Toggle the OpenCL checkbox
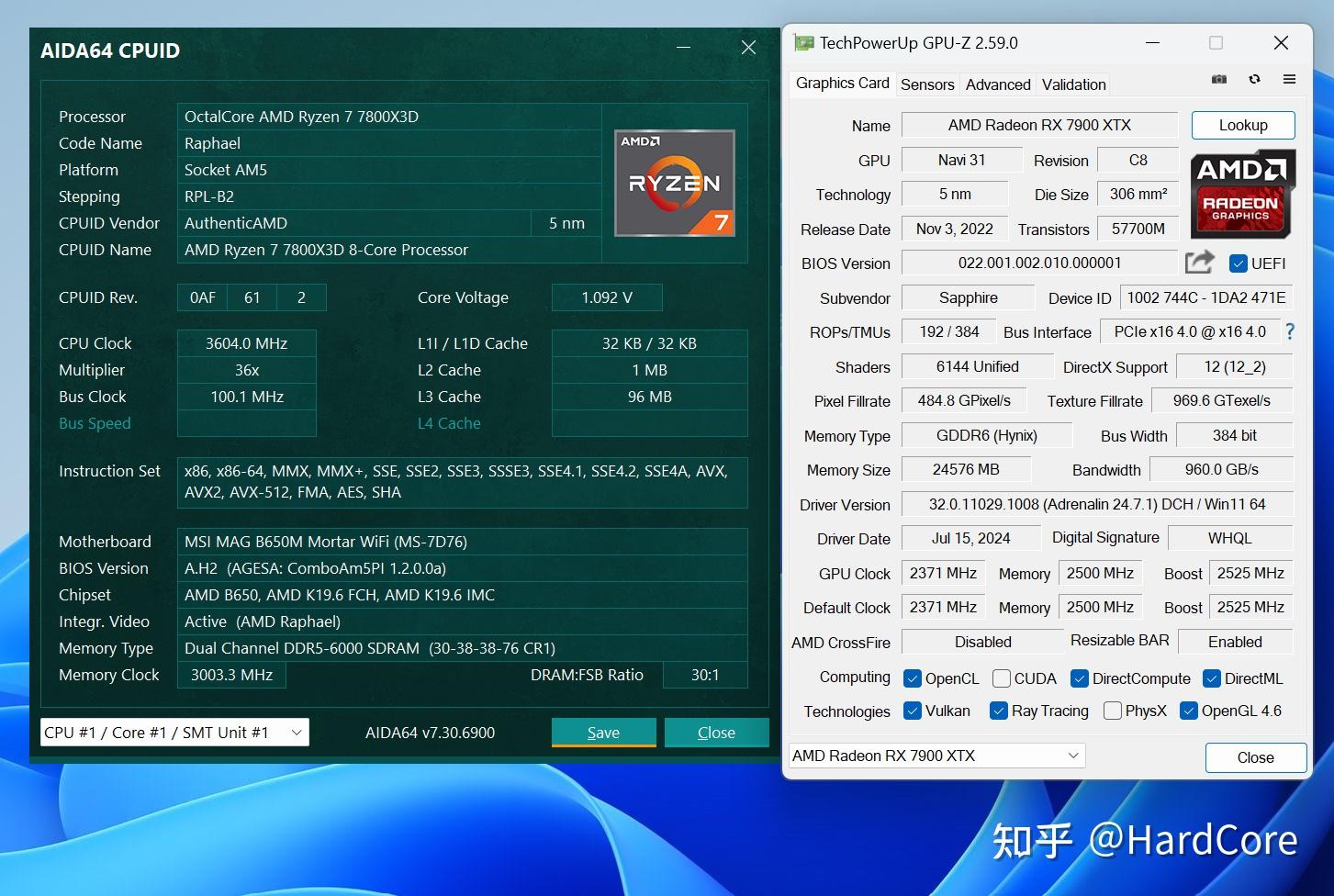The width and height of the screenshot is (1334, 896). [913, 678]
